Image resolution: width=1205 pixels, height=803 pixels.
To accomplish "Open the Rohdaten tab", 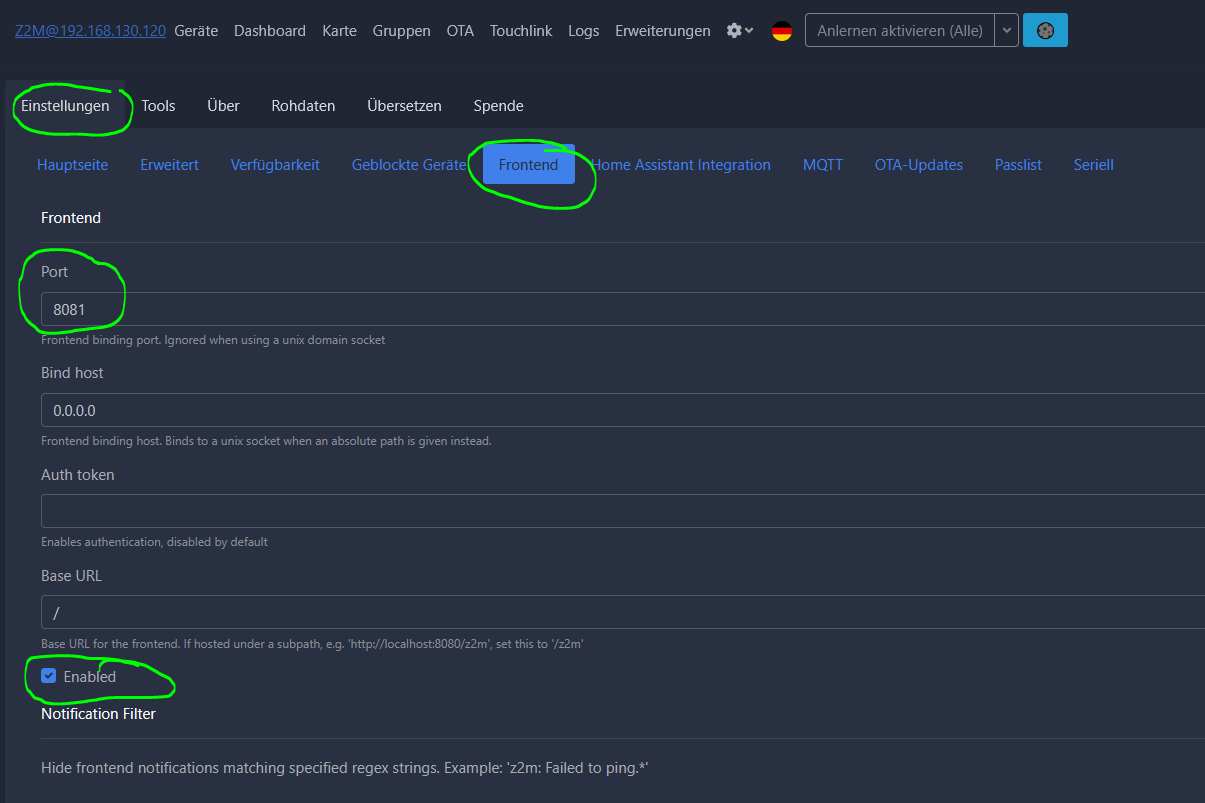I will pos(303,105).
